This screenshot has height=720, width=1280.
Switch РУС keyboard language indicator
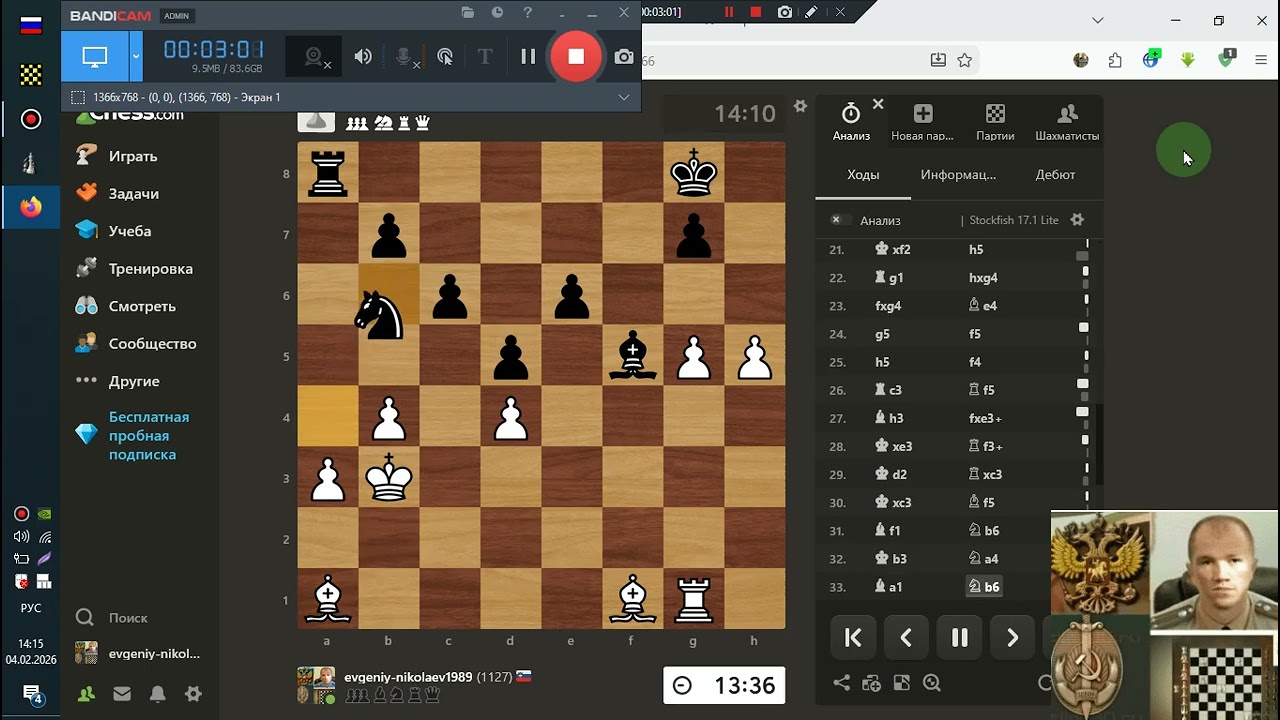31,608
